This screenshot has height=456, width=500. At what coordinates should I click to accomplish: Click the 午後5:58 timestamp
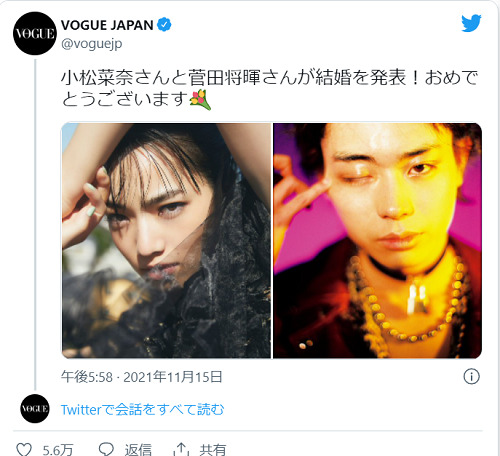pyautogui.click(x=87, y=377)
